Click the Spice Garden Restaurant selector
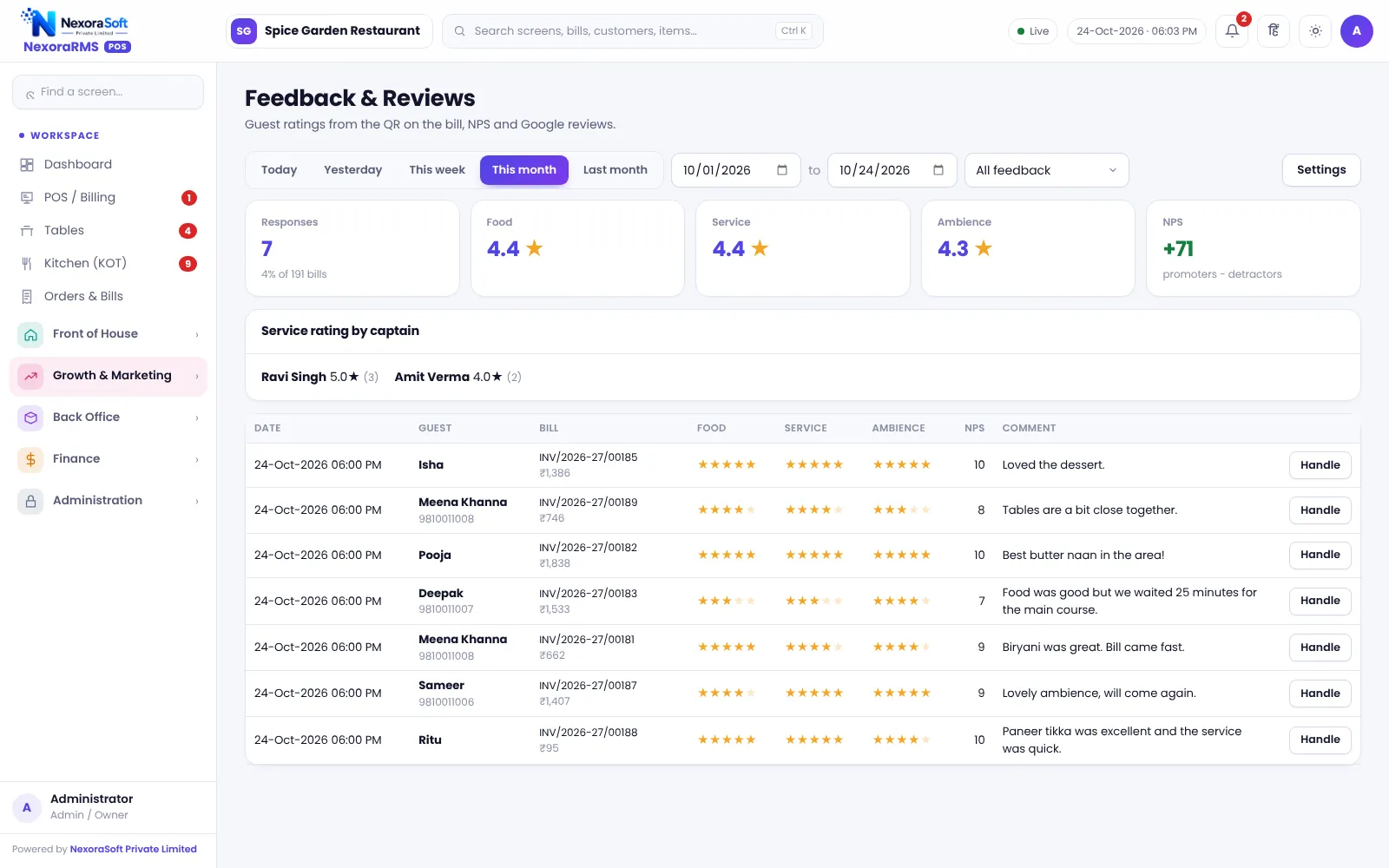1389x868 pixels. tap(329, 31)
